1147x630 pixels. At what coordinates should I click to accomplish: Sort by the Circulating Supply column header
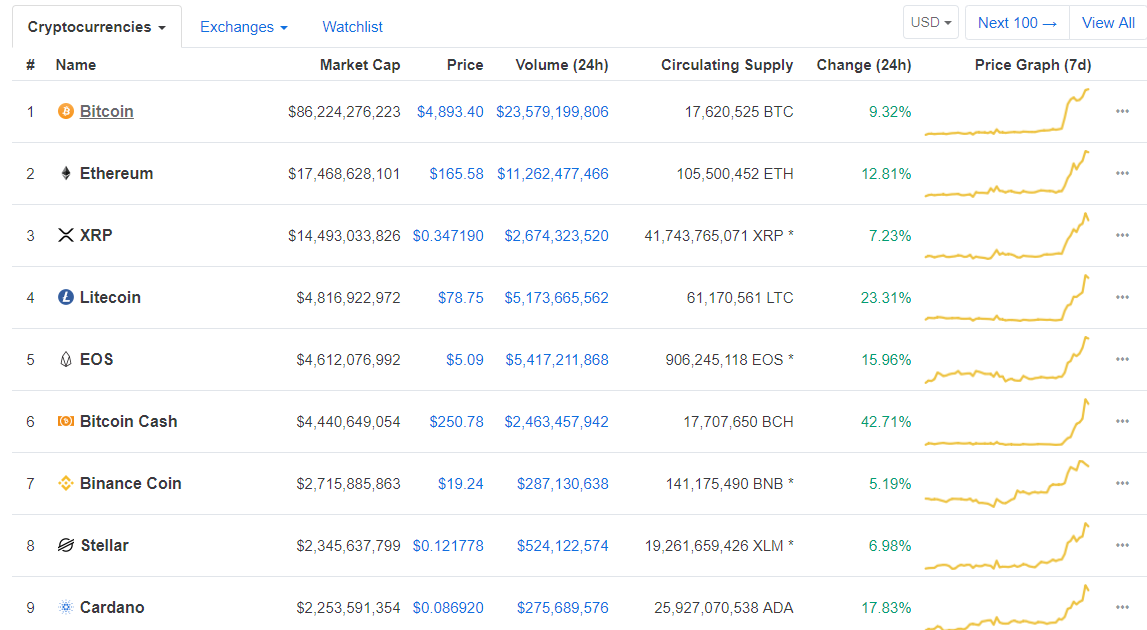pyautogui.click(x=727, y=65)
